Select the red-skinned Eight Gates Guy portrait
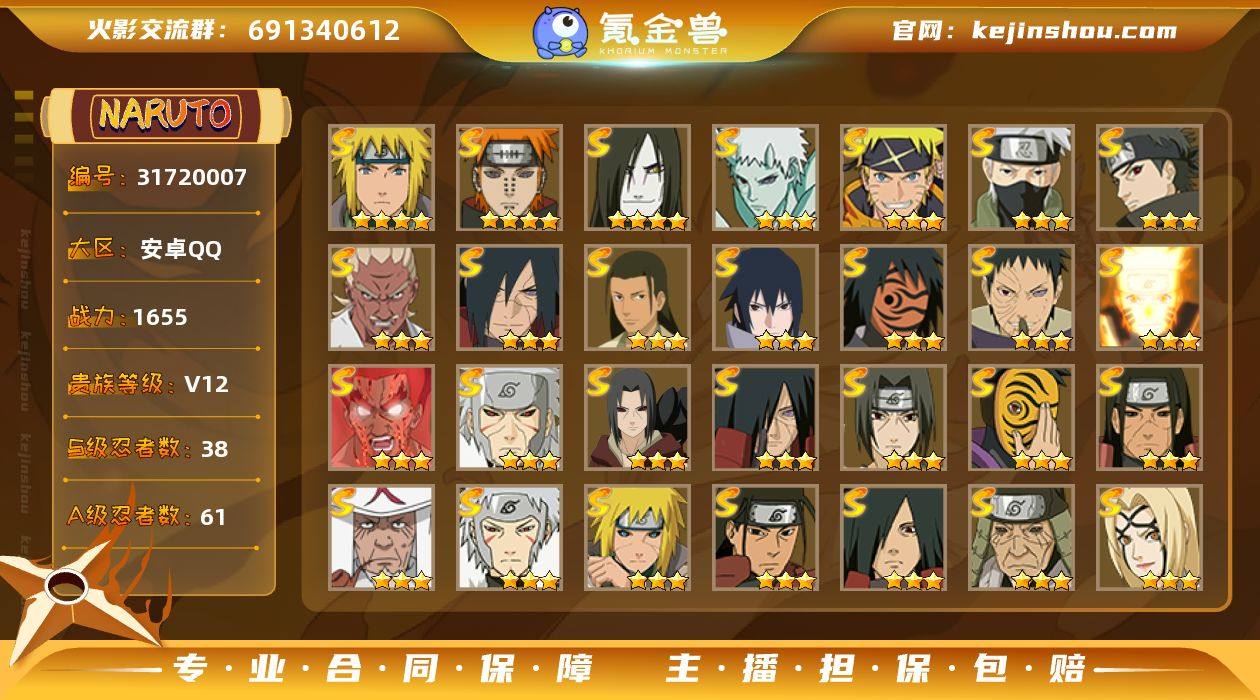The height and width of the screenshot is (700, 1260). pos(381,418)
